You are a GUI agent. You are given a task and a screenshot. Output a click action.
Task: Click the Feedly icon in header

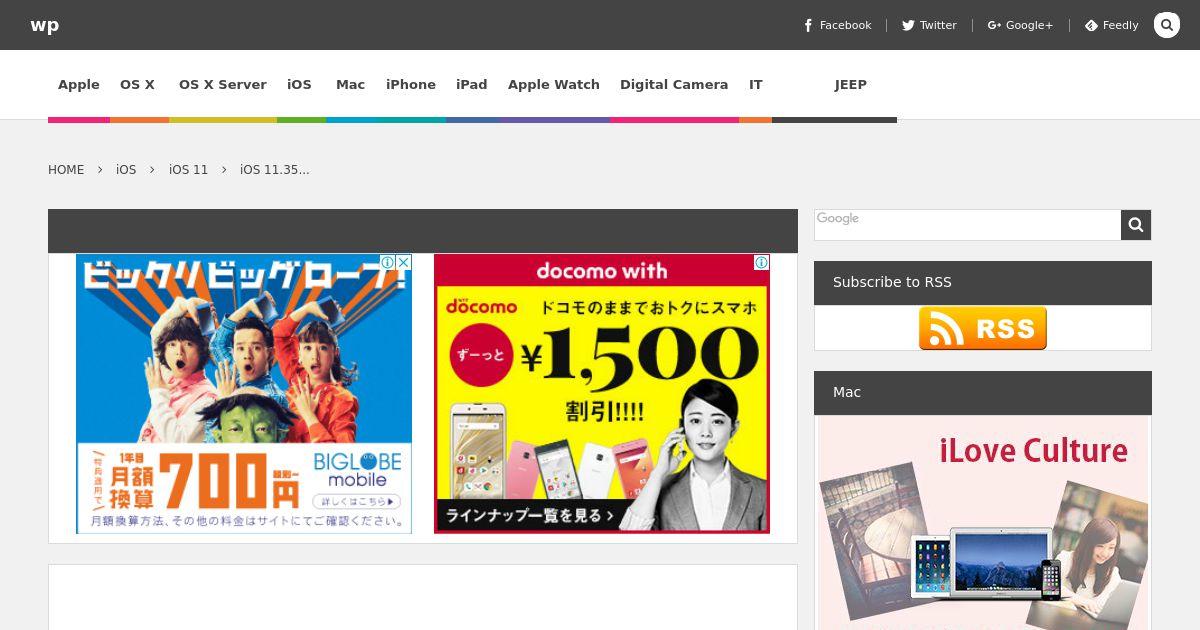tap(1091, 25)
